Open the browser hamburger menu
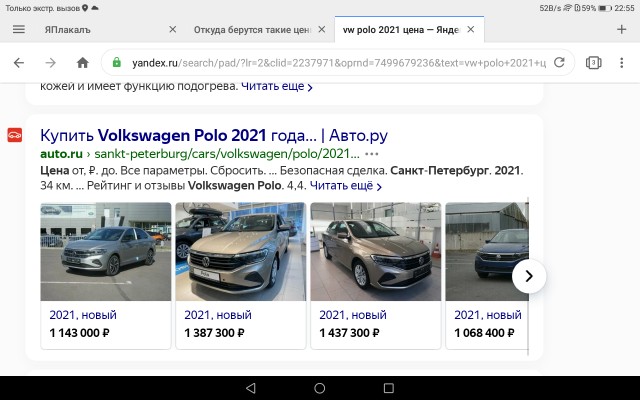The height and width of the screenshot is (400, 640). click(19, 29)
